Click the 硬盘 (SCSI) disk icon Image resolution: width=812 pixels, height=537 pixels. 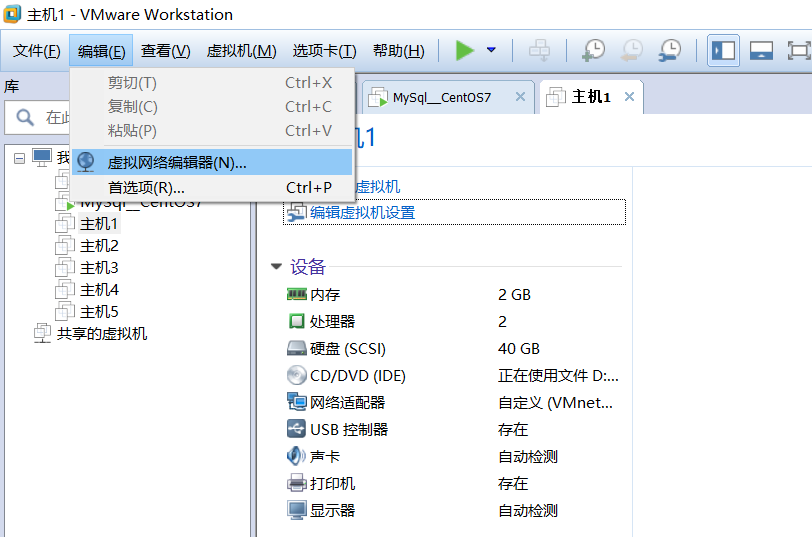[297, 348]
